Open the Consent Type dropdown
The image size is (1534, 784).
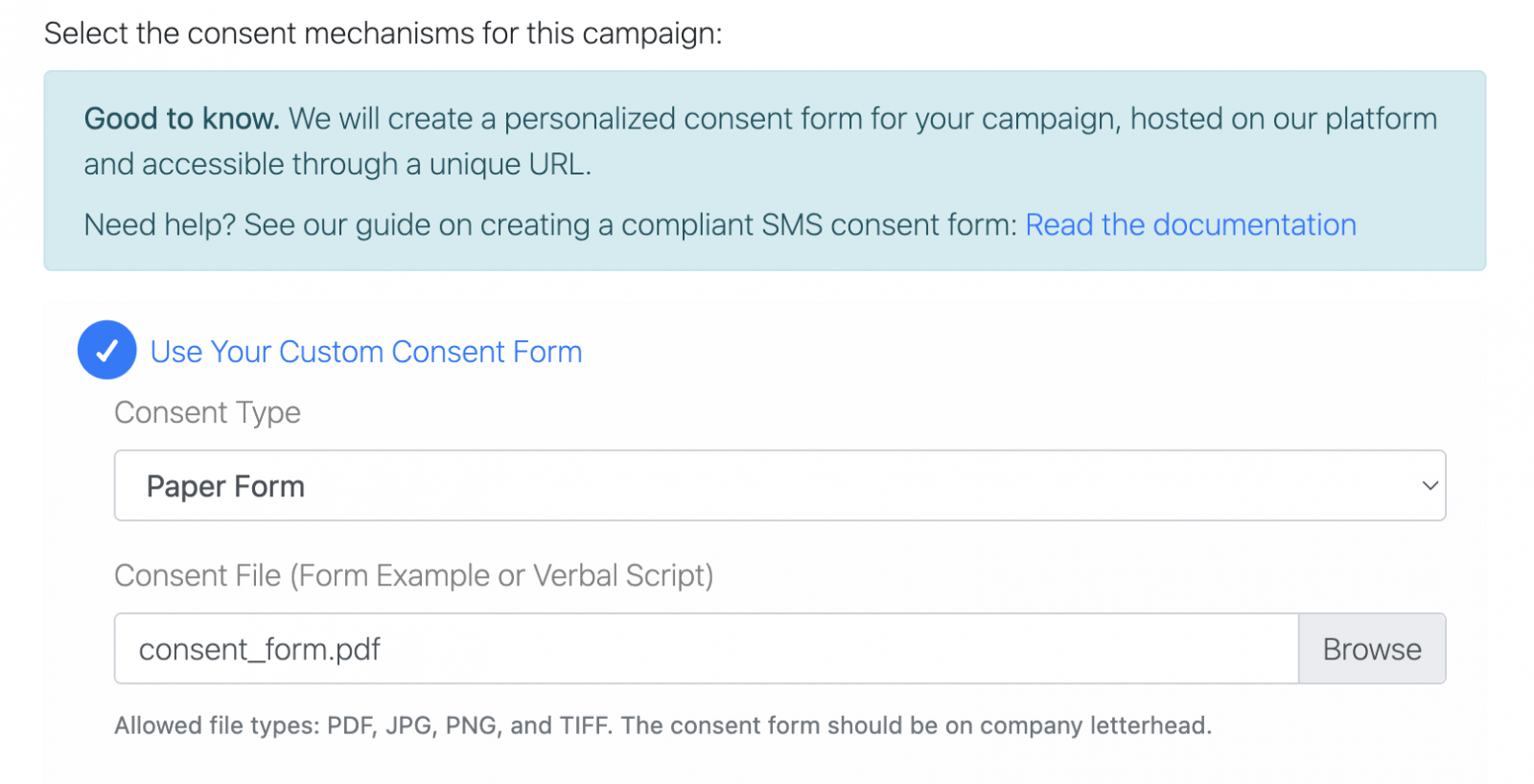tap(779, 486)
